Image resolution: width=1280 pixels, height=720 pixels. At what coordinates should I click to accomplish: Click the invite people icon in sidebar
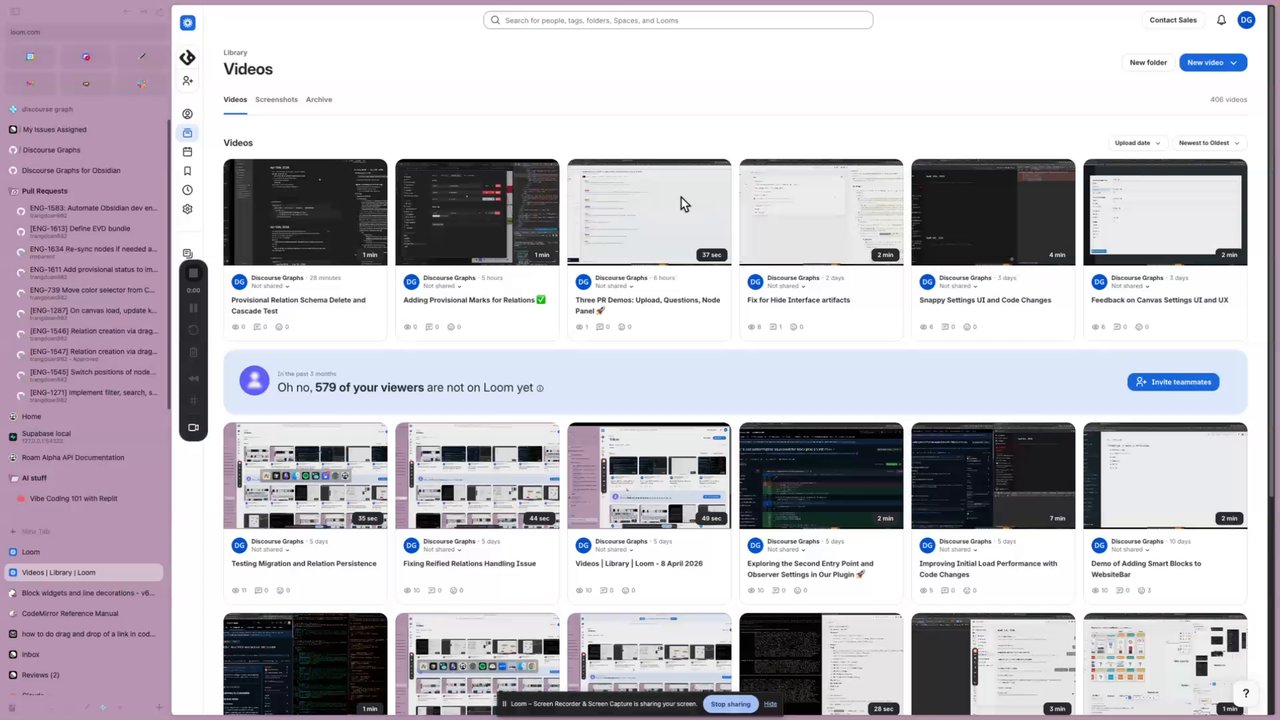coord(187,80)
